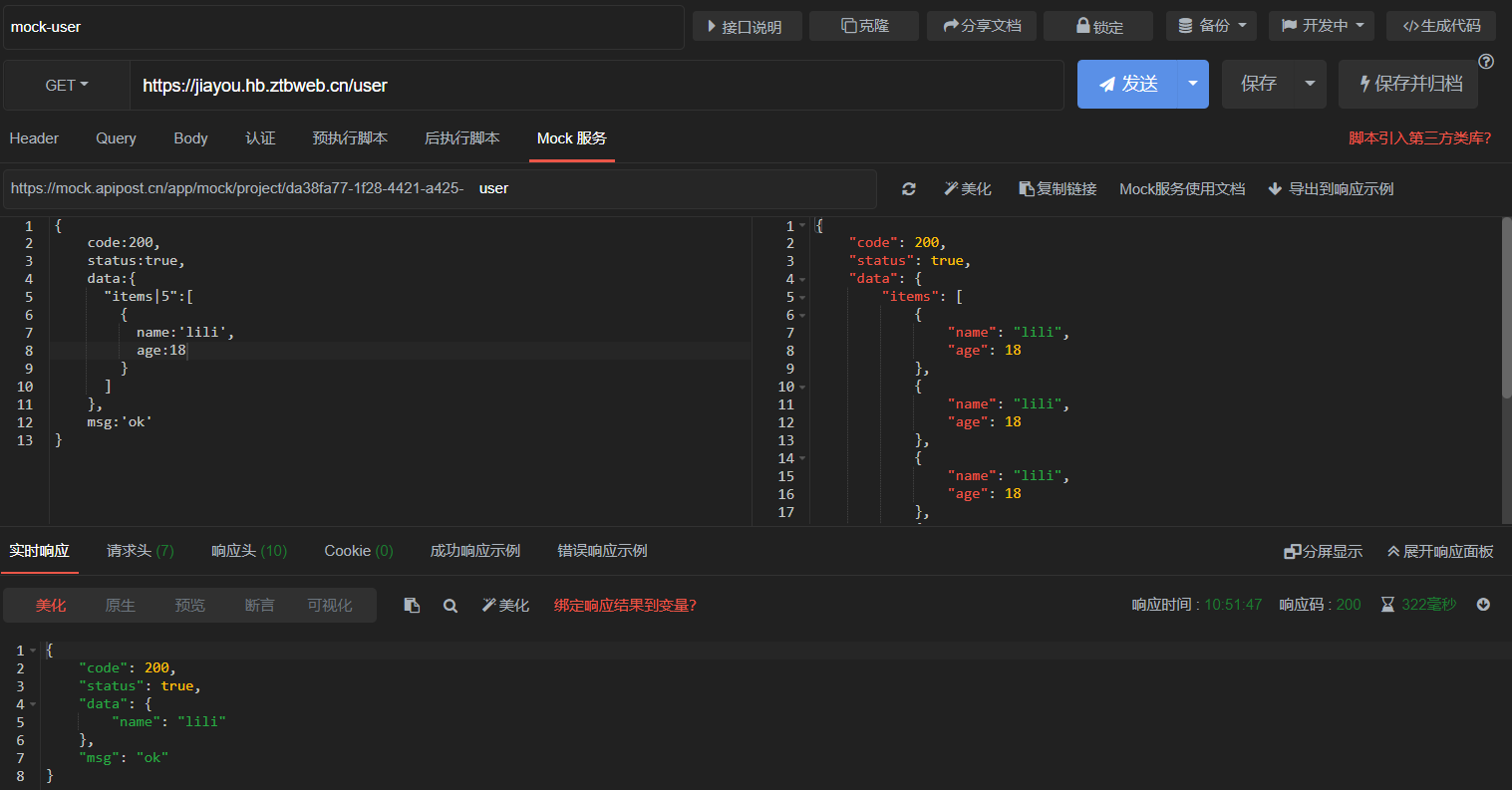Select the Mock 服务 tab
Screen dimensions: 1512x790
point(572,138)
